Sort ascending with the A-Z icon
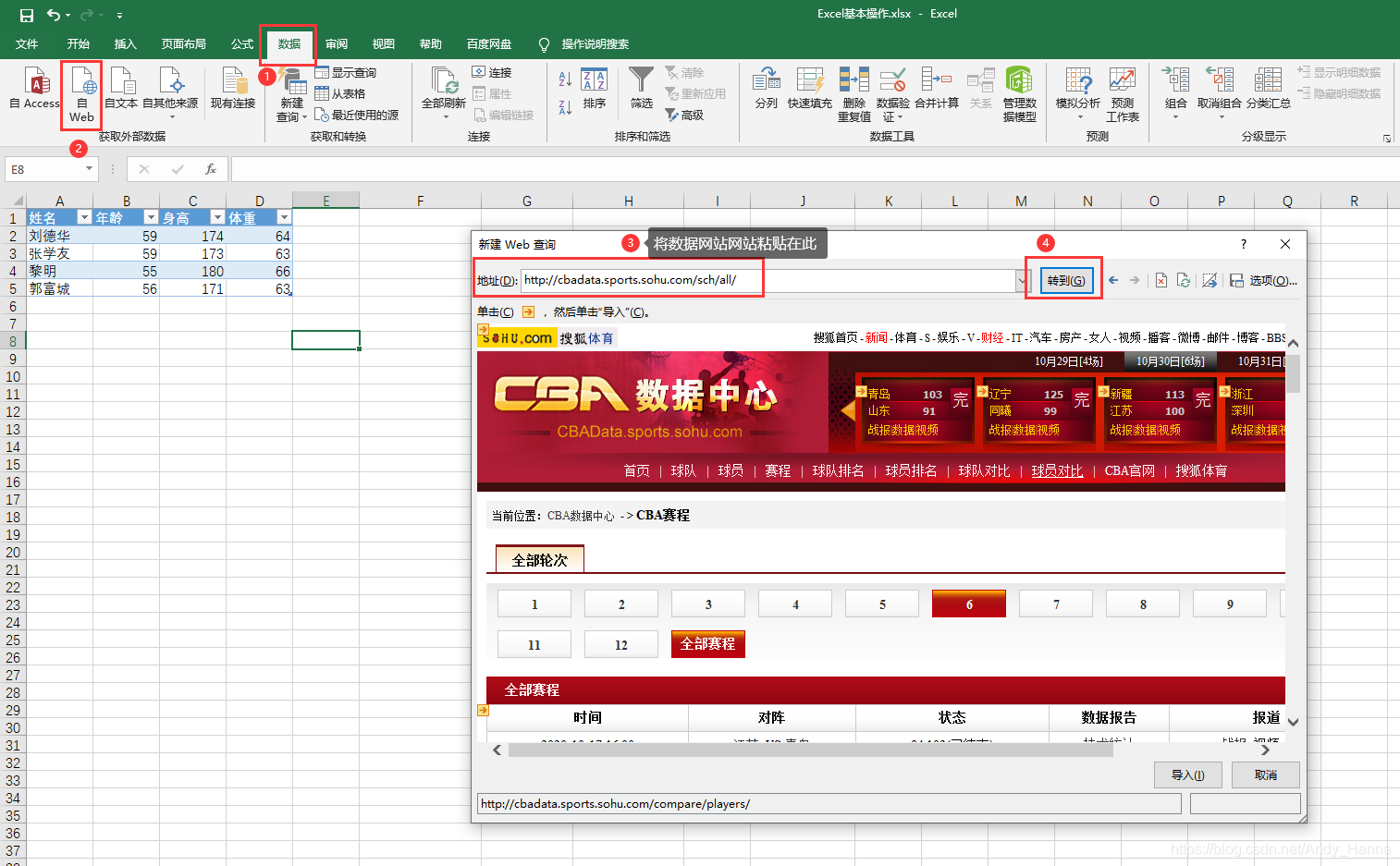 coord(565,81)
